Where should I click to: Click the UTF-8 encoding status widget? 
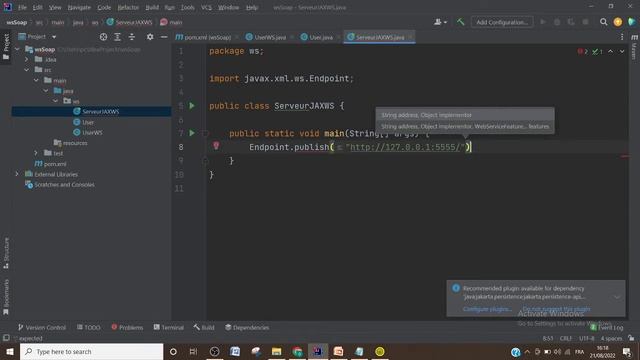pos(587,338)
